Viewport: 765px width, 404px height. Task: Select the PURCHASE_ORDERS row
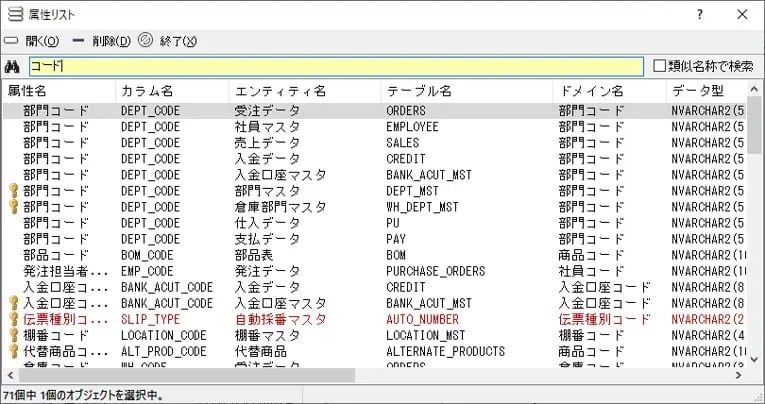pos(435,271)
